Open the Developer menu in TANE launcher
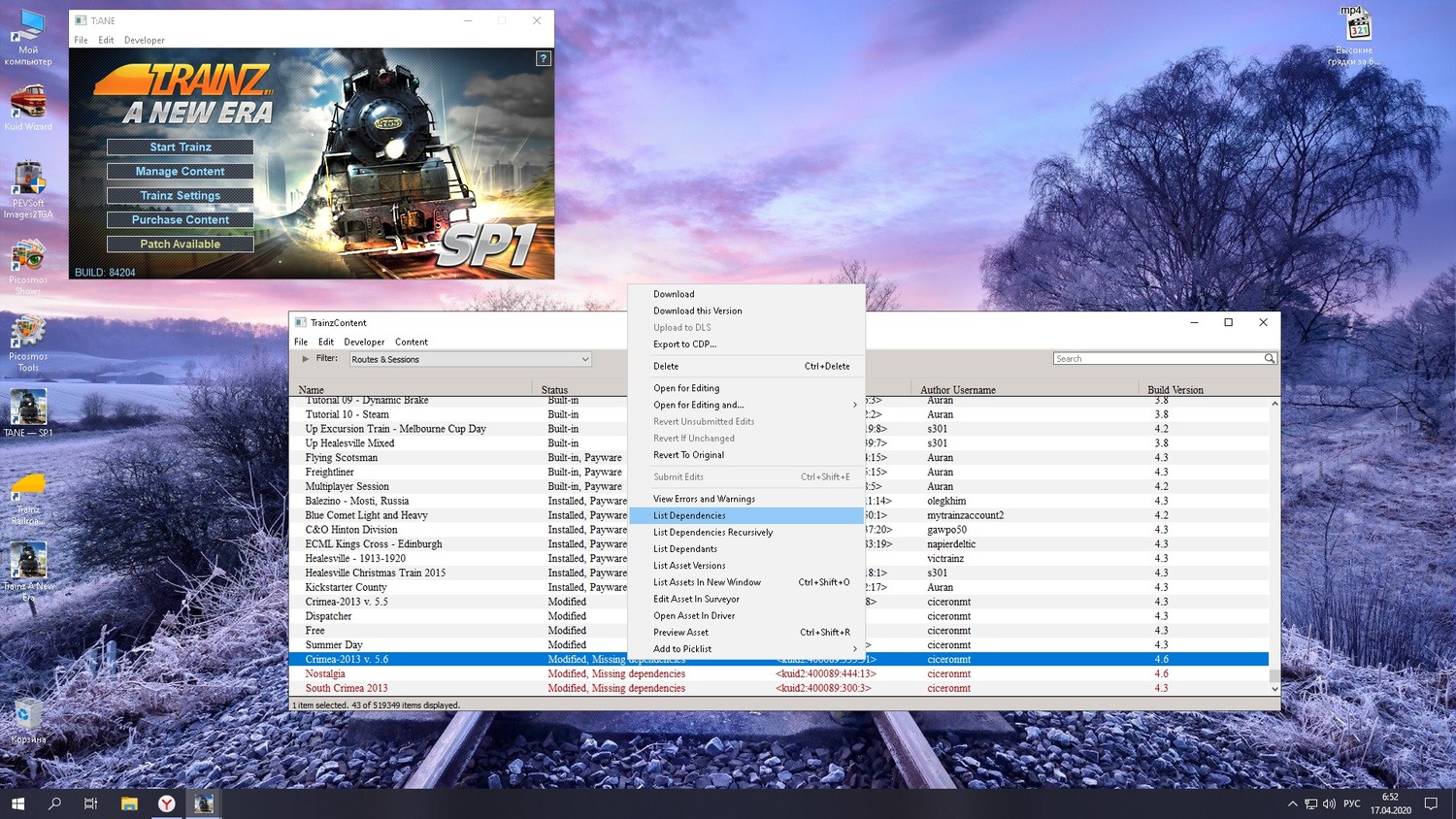 coord(145,40)
